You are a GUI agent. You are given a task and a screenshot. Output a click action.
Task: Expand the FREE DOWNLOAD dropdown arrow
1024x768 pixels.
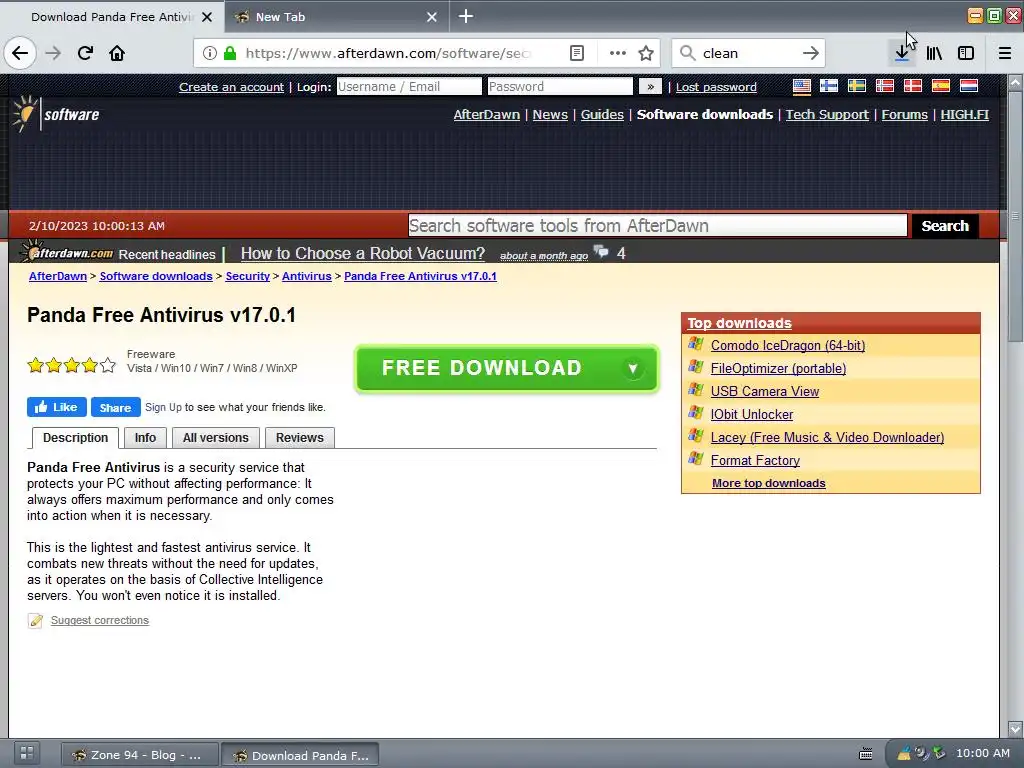point(632,369)
